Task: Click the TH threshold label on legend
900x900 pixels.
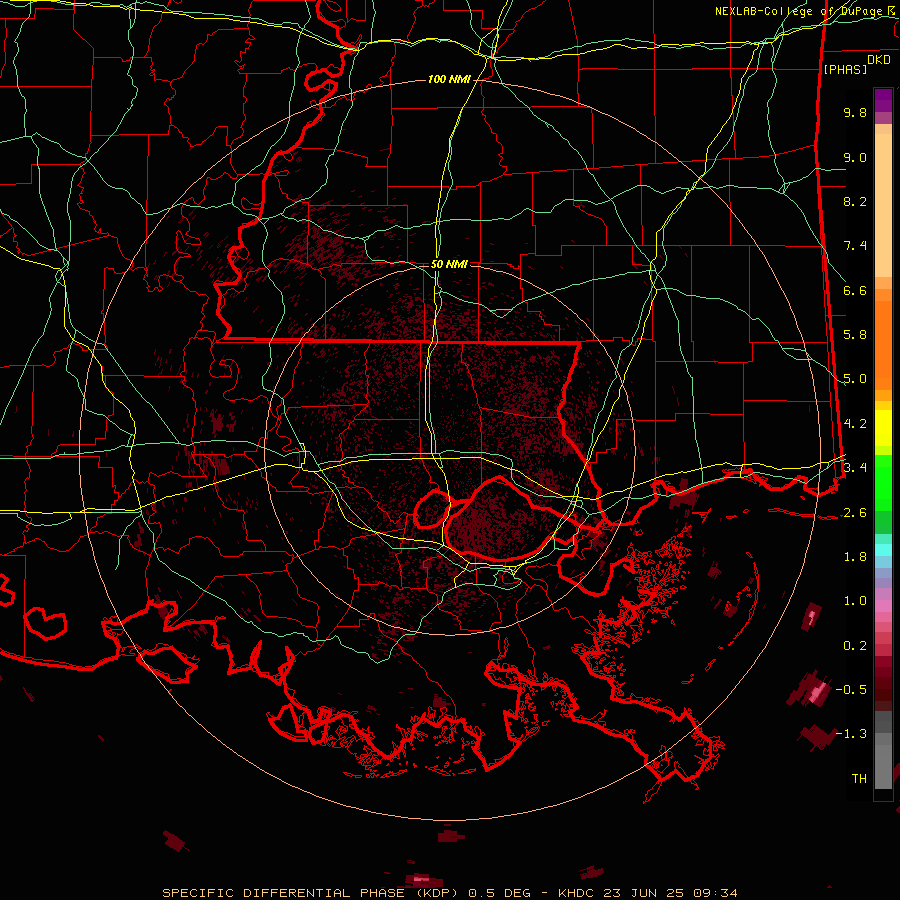Action: (859, 779)
